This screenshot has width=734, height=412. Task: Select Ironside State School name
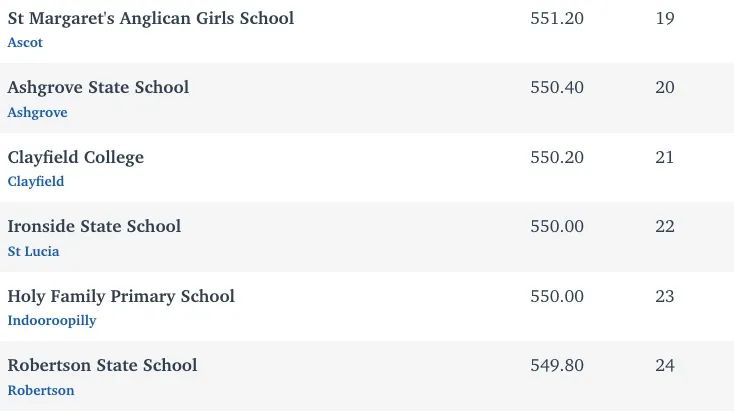[94, 227]
